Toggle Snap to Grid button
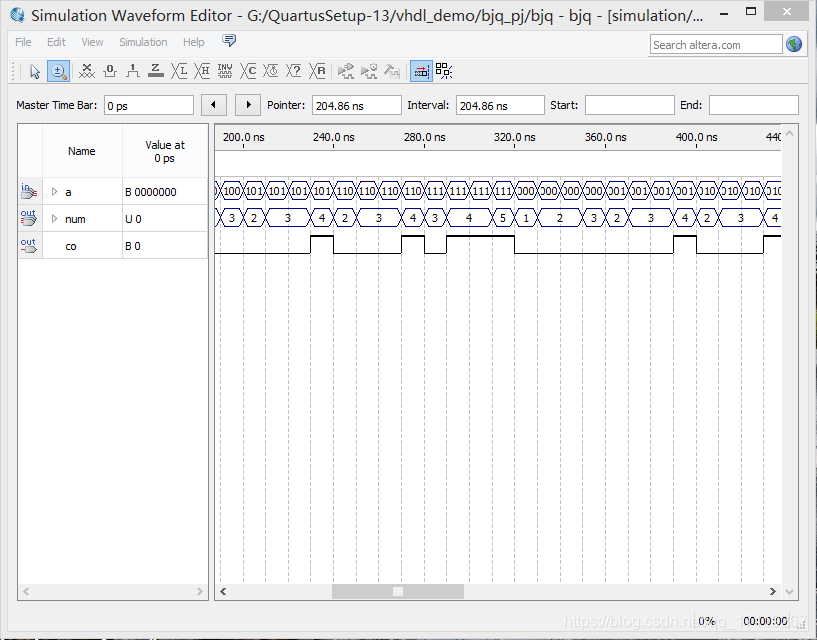817x640 pixels. [x=421, y=71]
